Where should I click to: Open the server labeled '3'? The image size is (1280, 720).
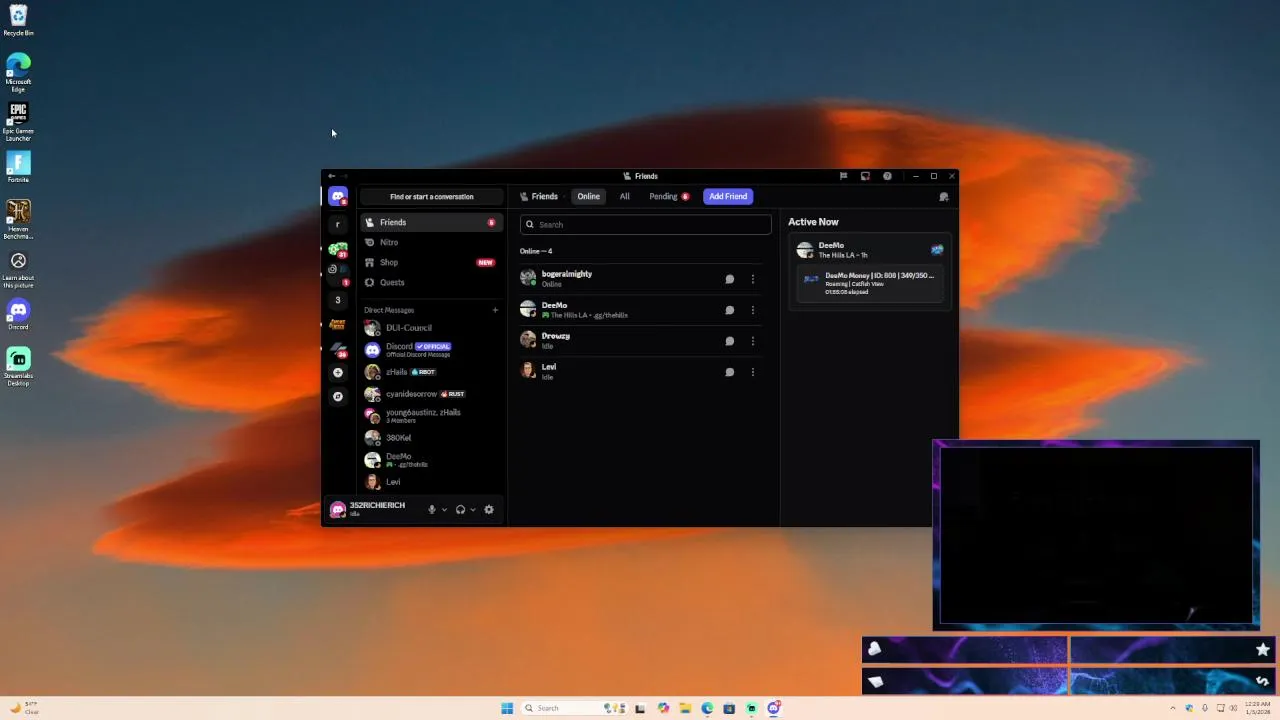[338, 300]
